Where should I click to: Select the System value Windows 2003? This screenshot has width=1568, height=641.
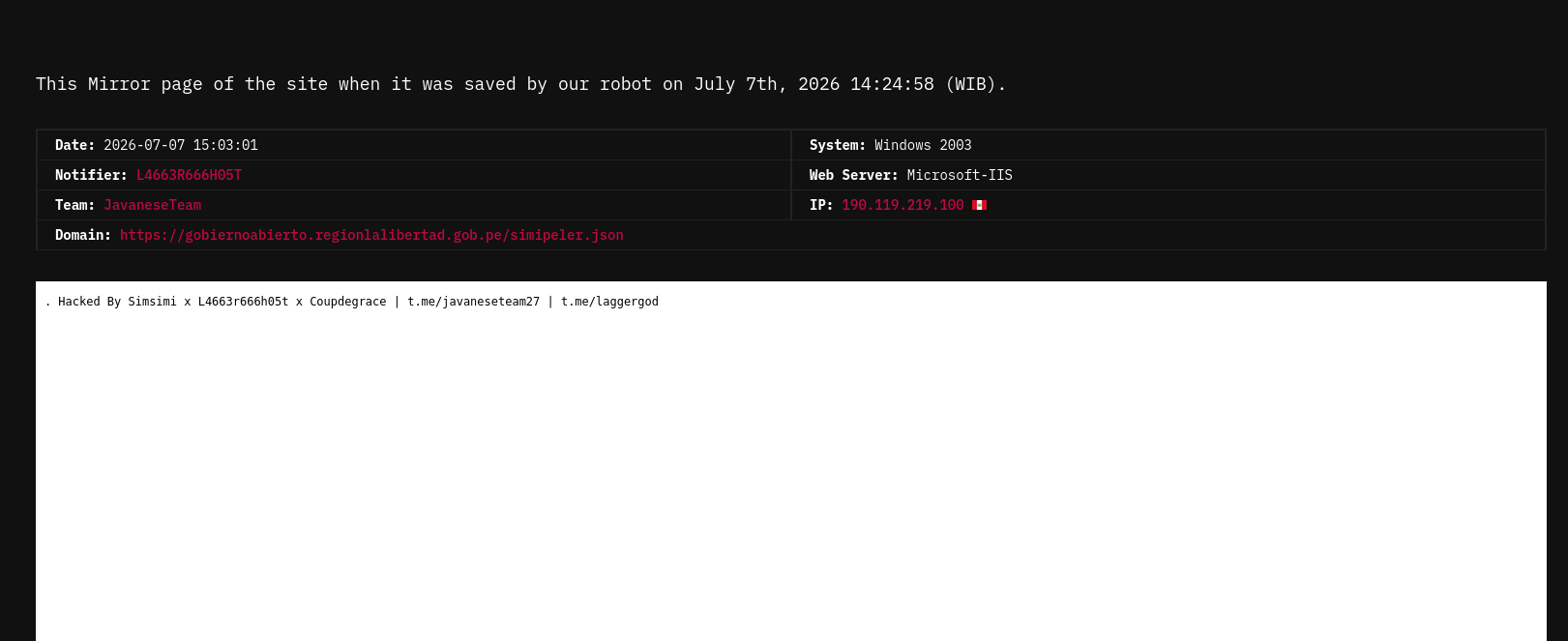pyautogui.click(x=923, y=145)
